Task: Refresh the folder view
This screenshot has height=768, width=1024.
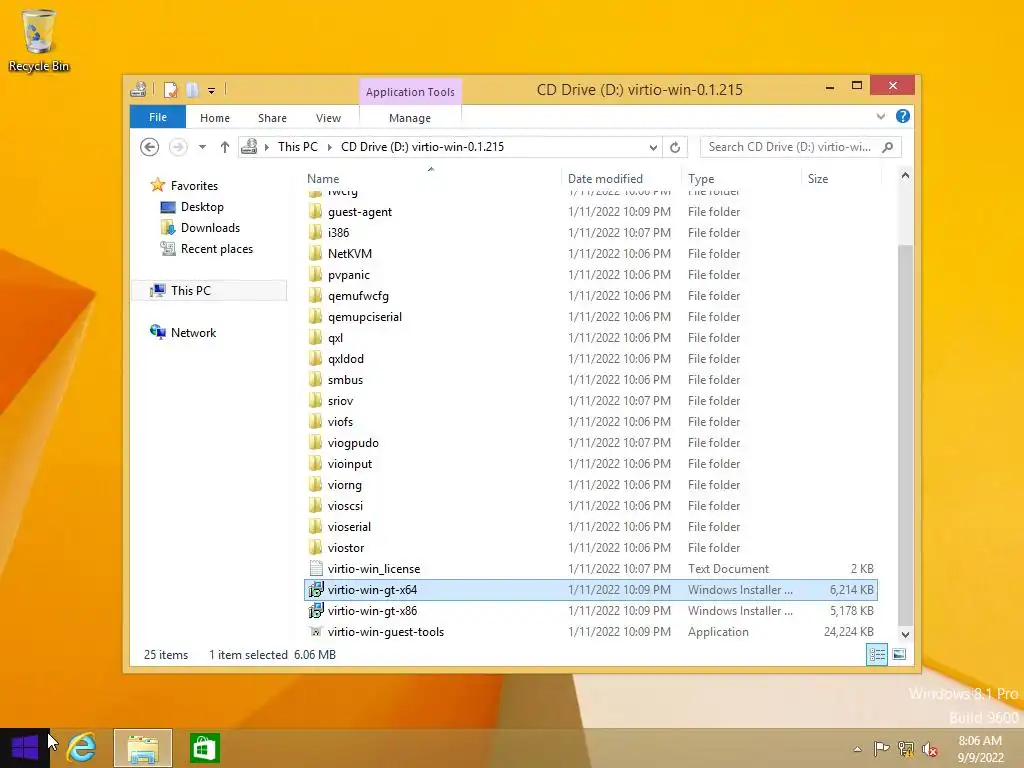Action: (x=675, y=148)
